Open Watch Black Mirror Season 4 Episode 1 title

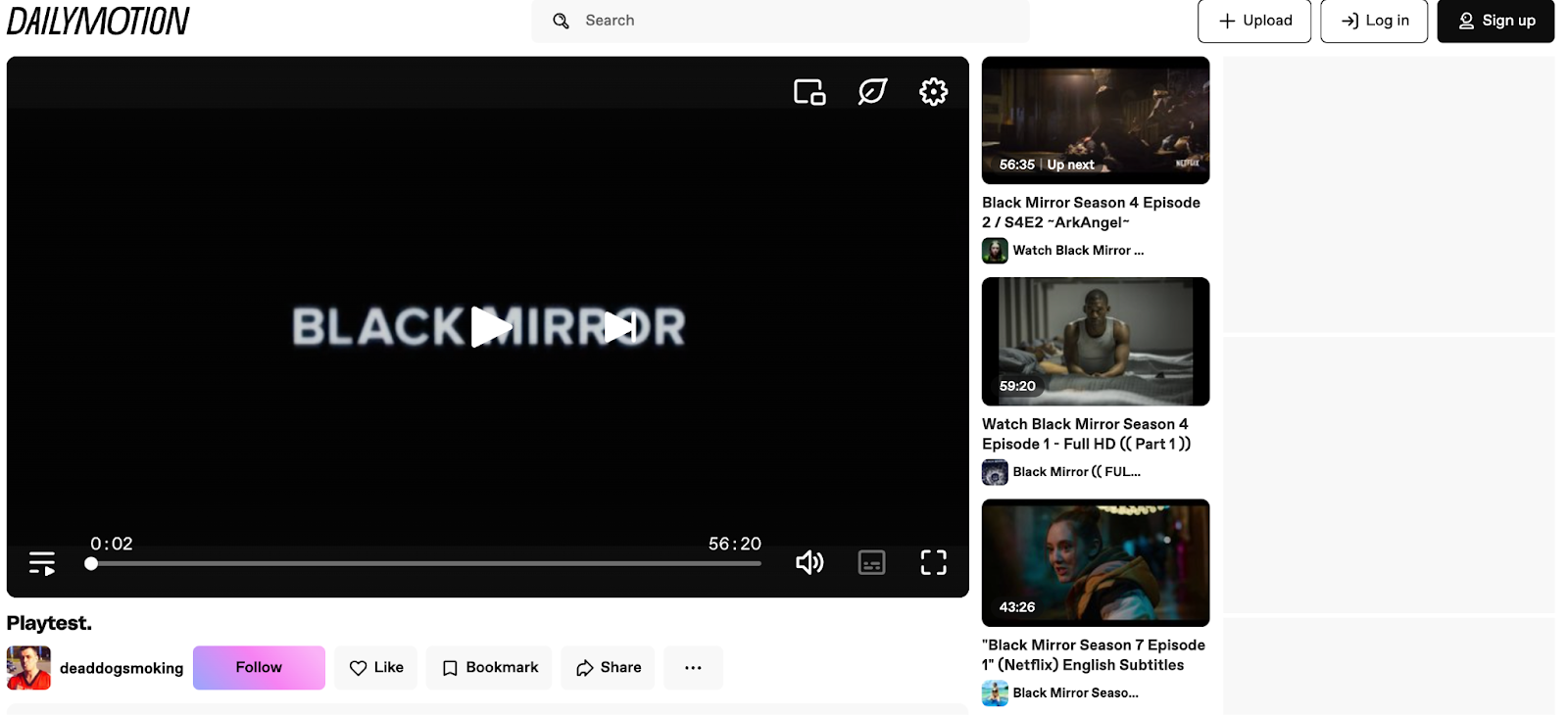tap(1087, 434)
